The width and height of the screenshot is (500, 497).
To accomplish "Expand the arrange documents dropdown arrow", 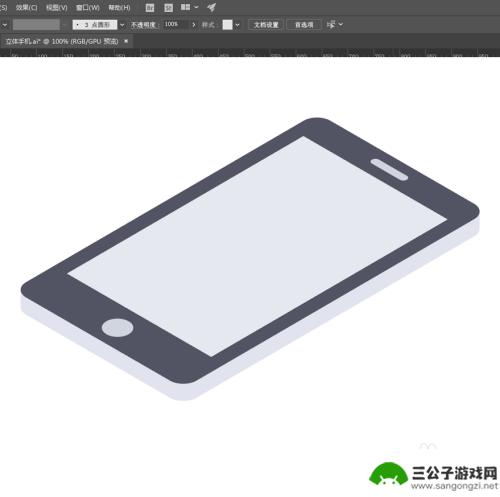I will pyautogui.click(x=196, y=7).
